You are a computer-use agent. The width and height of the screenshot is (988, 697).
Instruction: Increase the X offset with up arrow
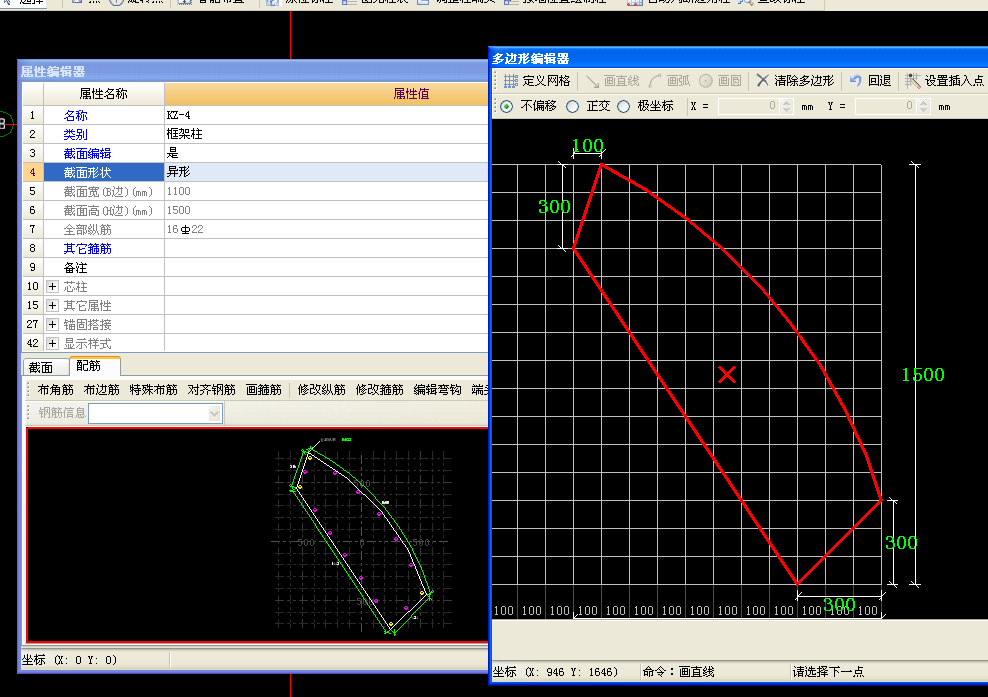(786, 103)
